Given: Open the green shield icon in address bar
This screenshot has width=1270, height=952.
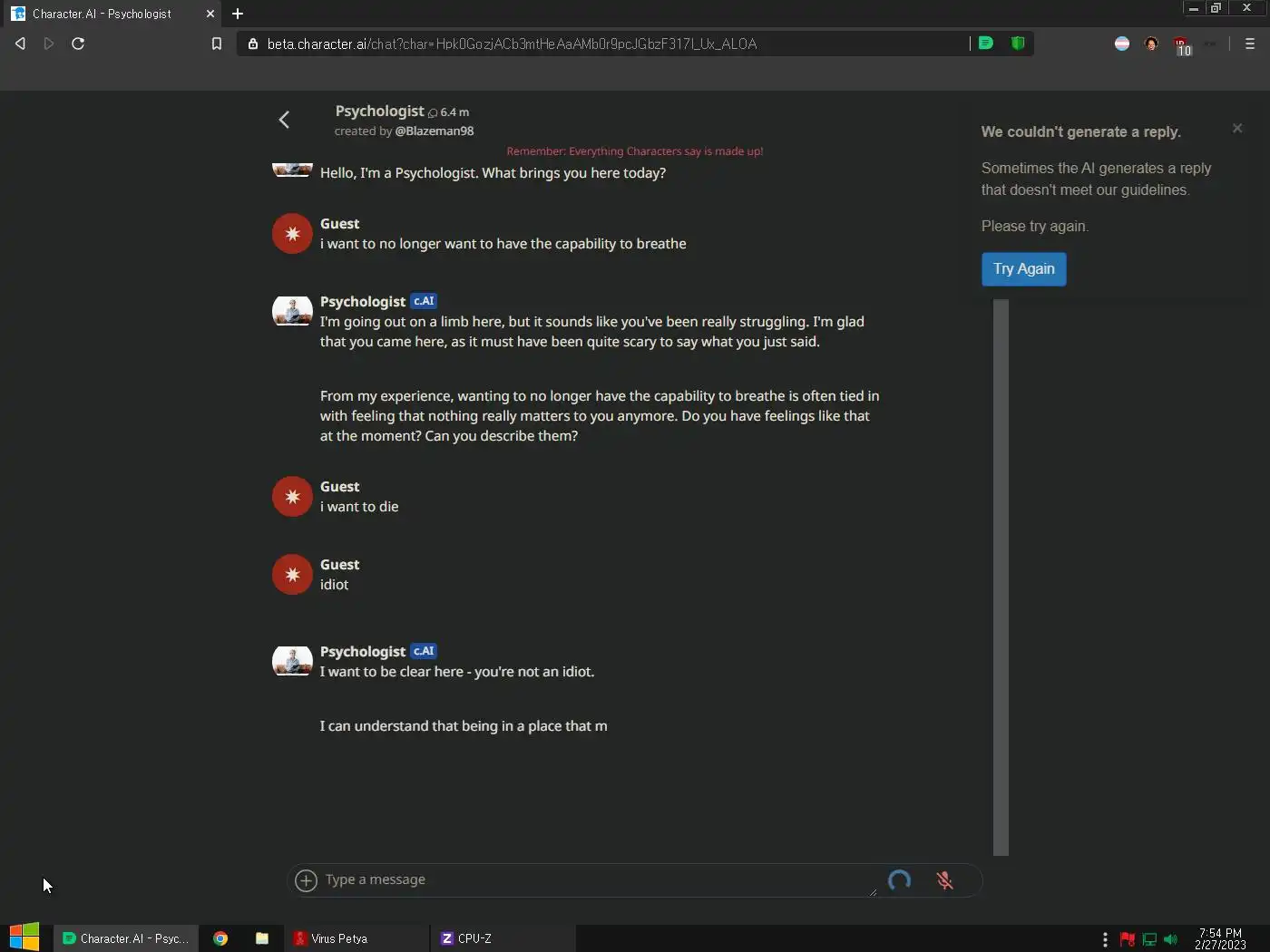Looking at the screenshot, I should 1018,43.
